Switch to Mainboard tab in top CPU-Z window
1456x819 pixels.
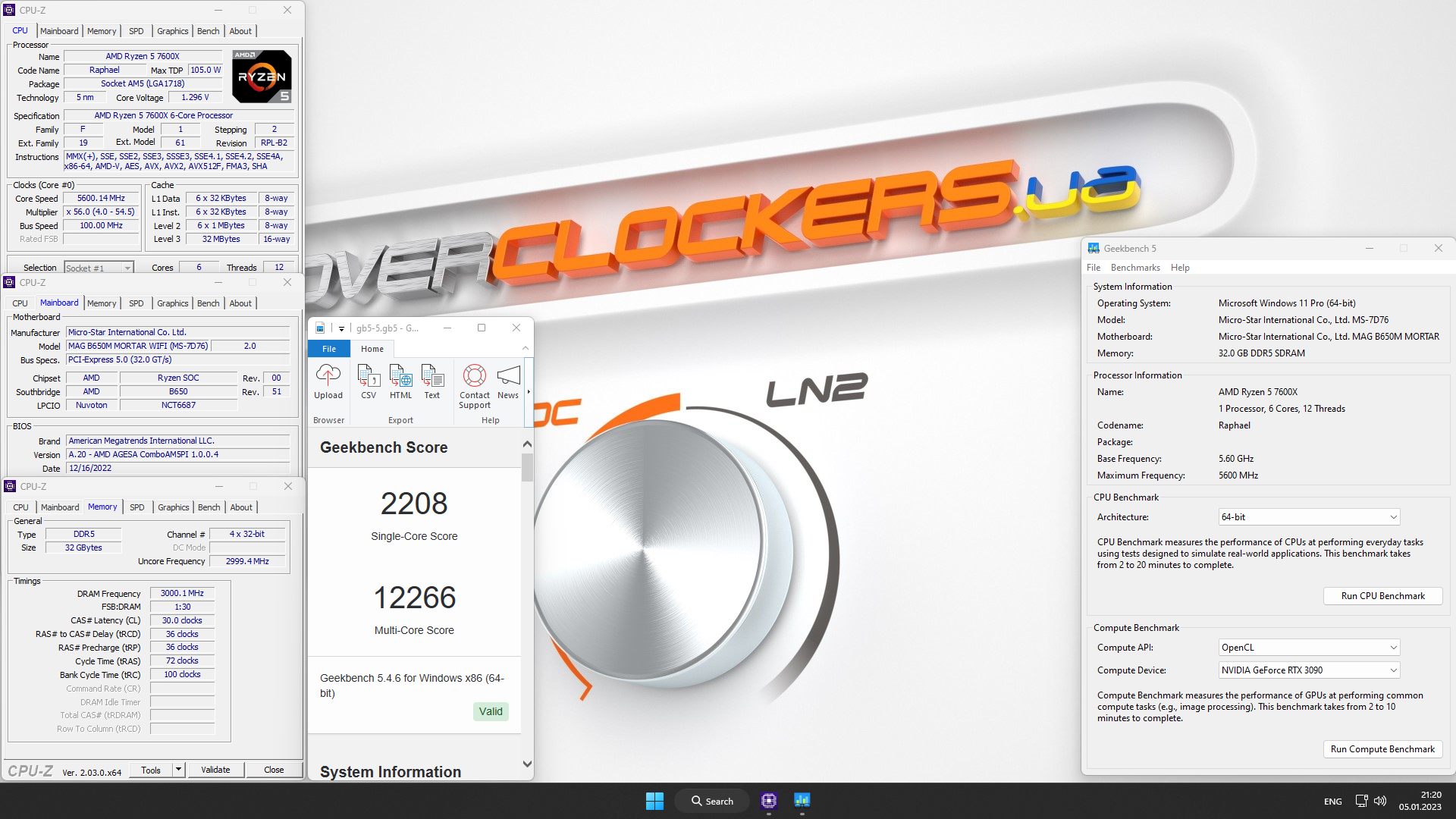pos(59,31)
